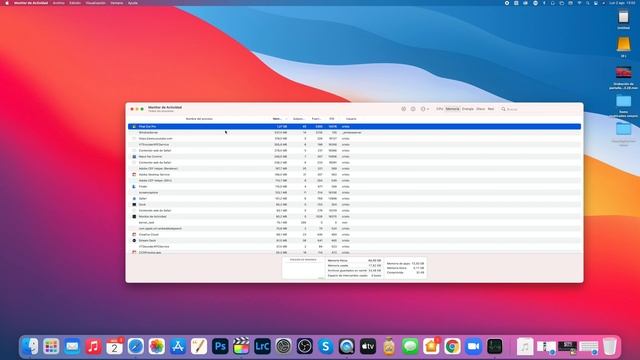Image resolution: width=640 pixels, height=360 pixels.
Task: Open the Ventana menu
Action: tap(116, 3)
